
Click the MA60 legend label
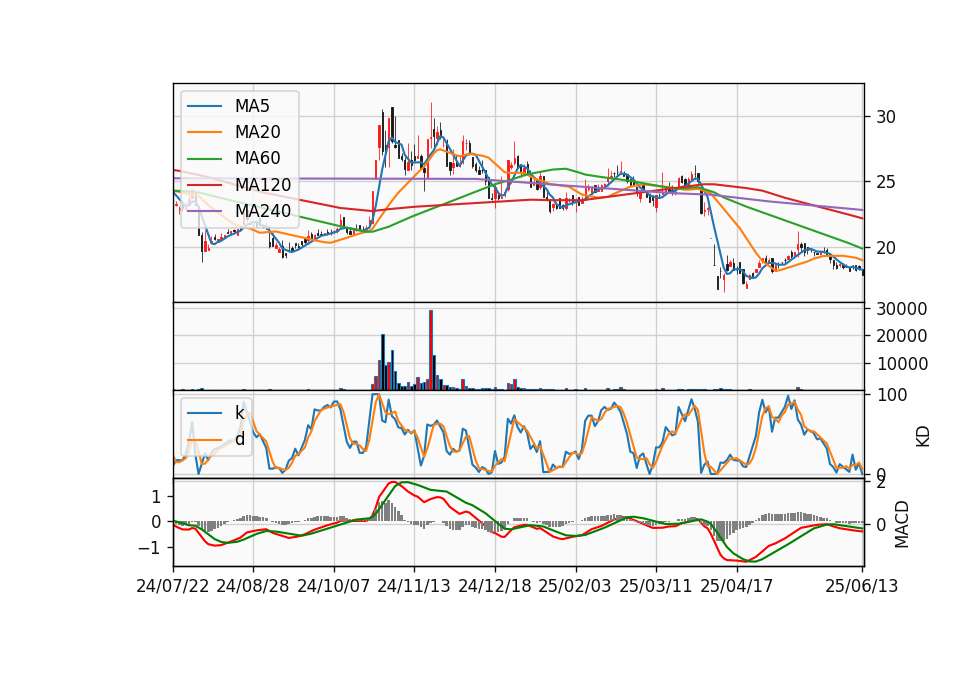[x=257, y=159]
